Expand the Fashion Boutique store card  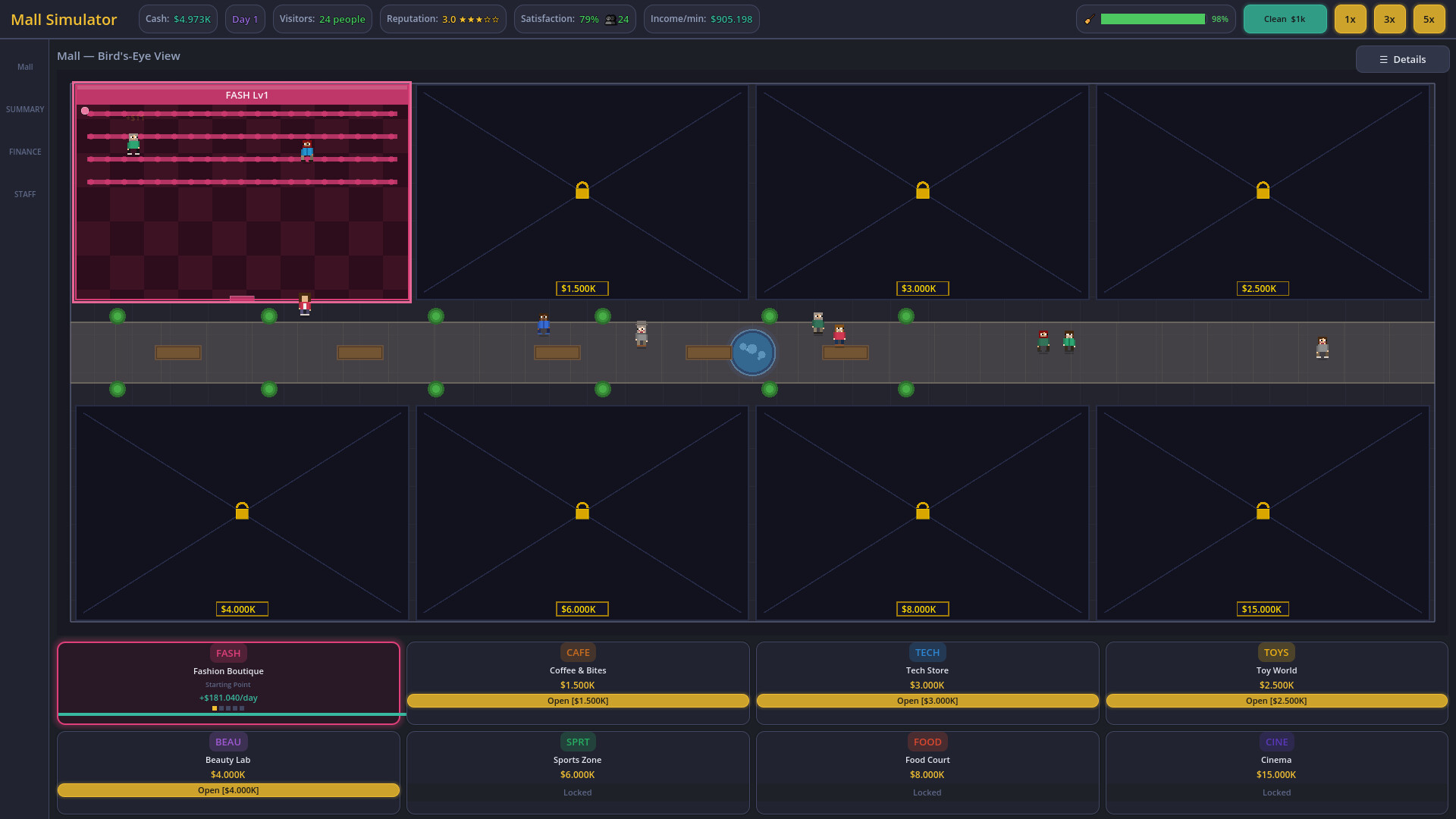point(228,683)
